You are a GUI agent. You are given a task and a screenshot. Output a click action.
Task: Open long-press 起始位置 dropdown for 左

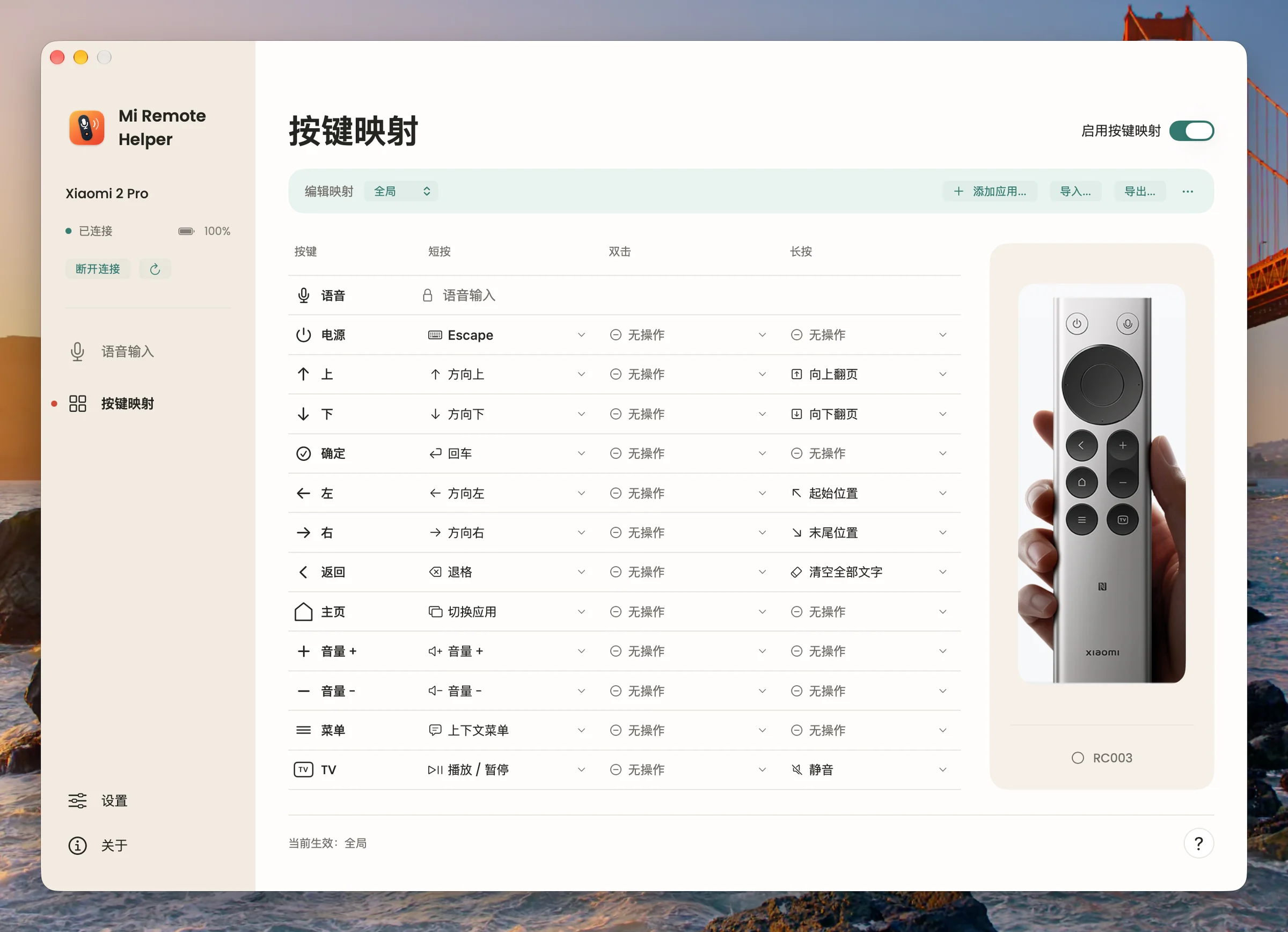(x=868, y=493)
